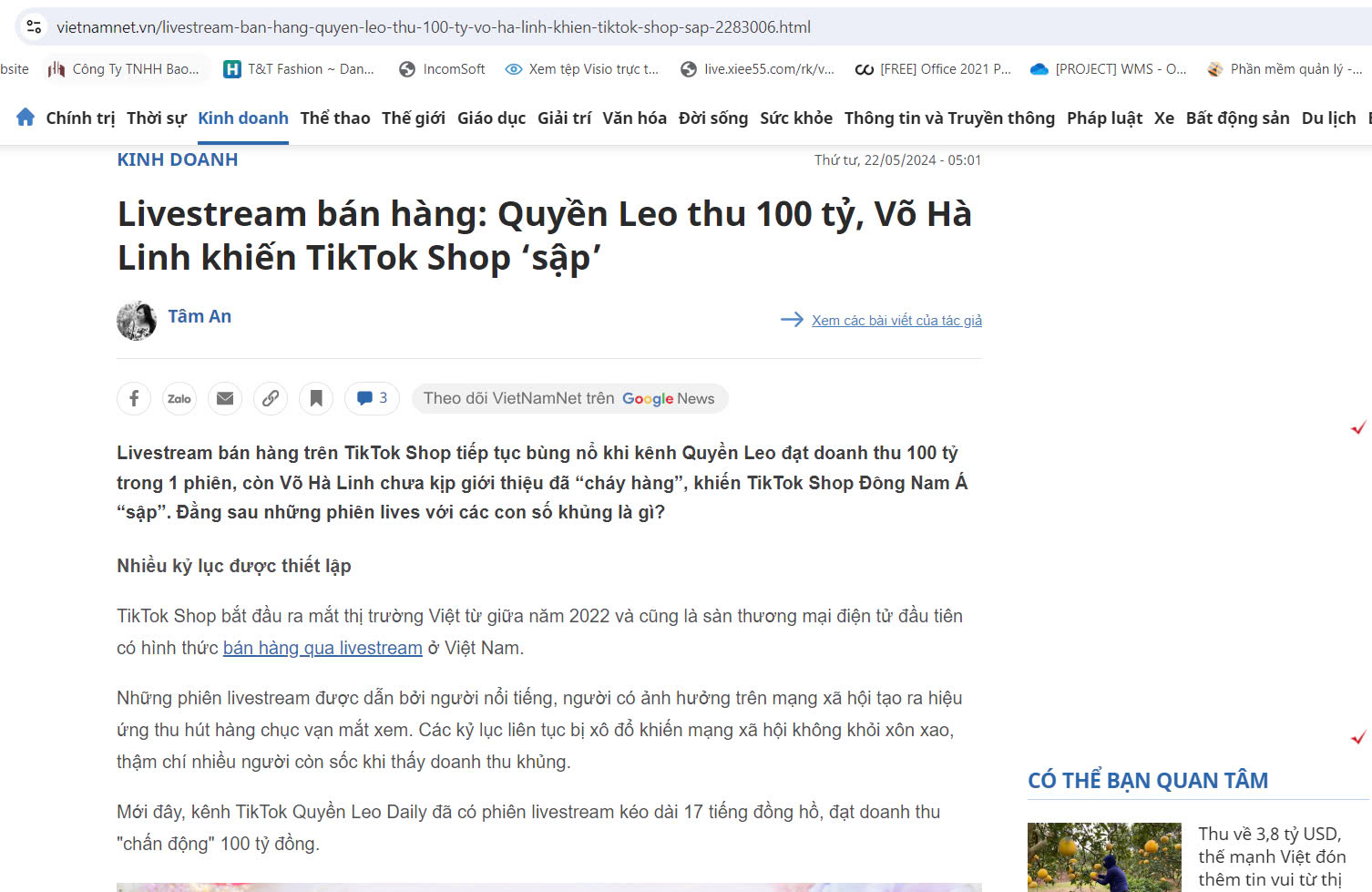
Task: Select the Kinh doanh tab
Action: (243, 118)
